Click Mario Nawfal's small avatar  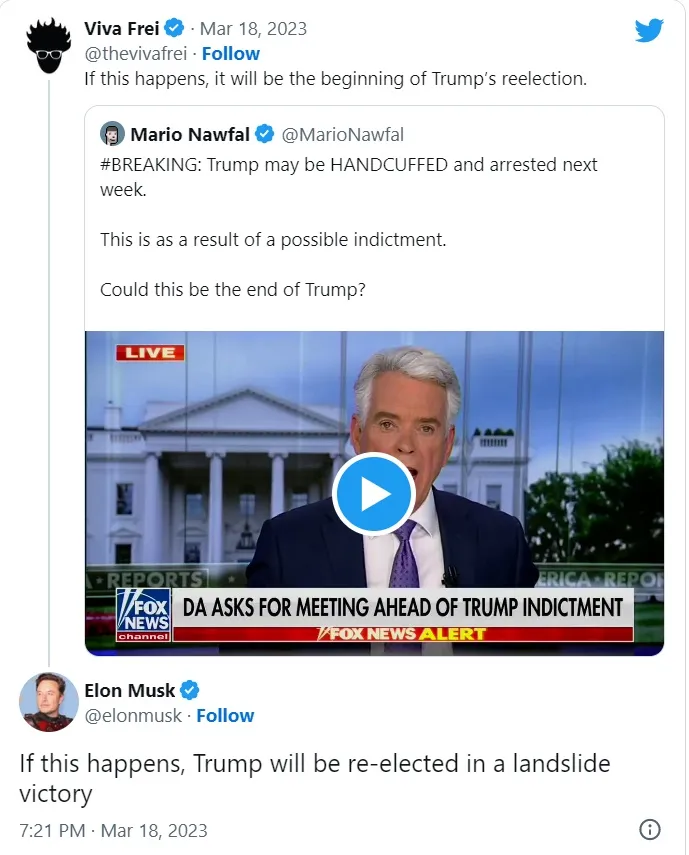pyautogui.click(x=113, y=134)
